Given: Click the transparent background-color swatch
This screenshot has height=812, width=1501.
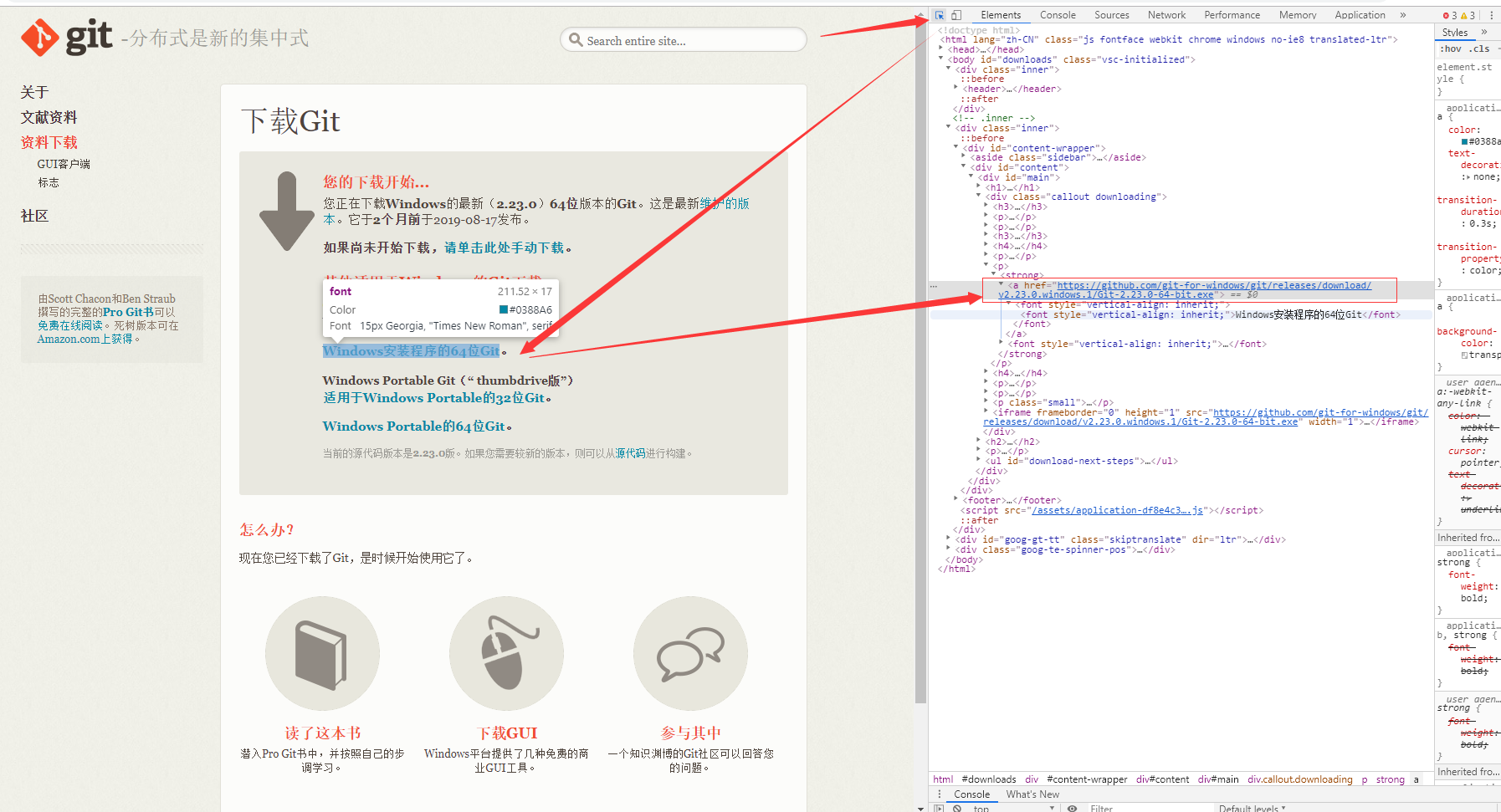Looking at the screenshot, I should point(1464,355).
